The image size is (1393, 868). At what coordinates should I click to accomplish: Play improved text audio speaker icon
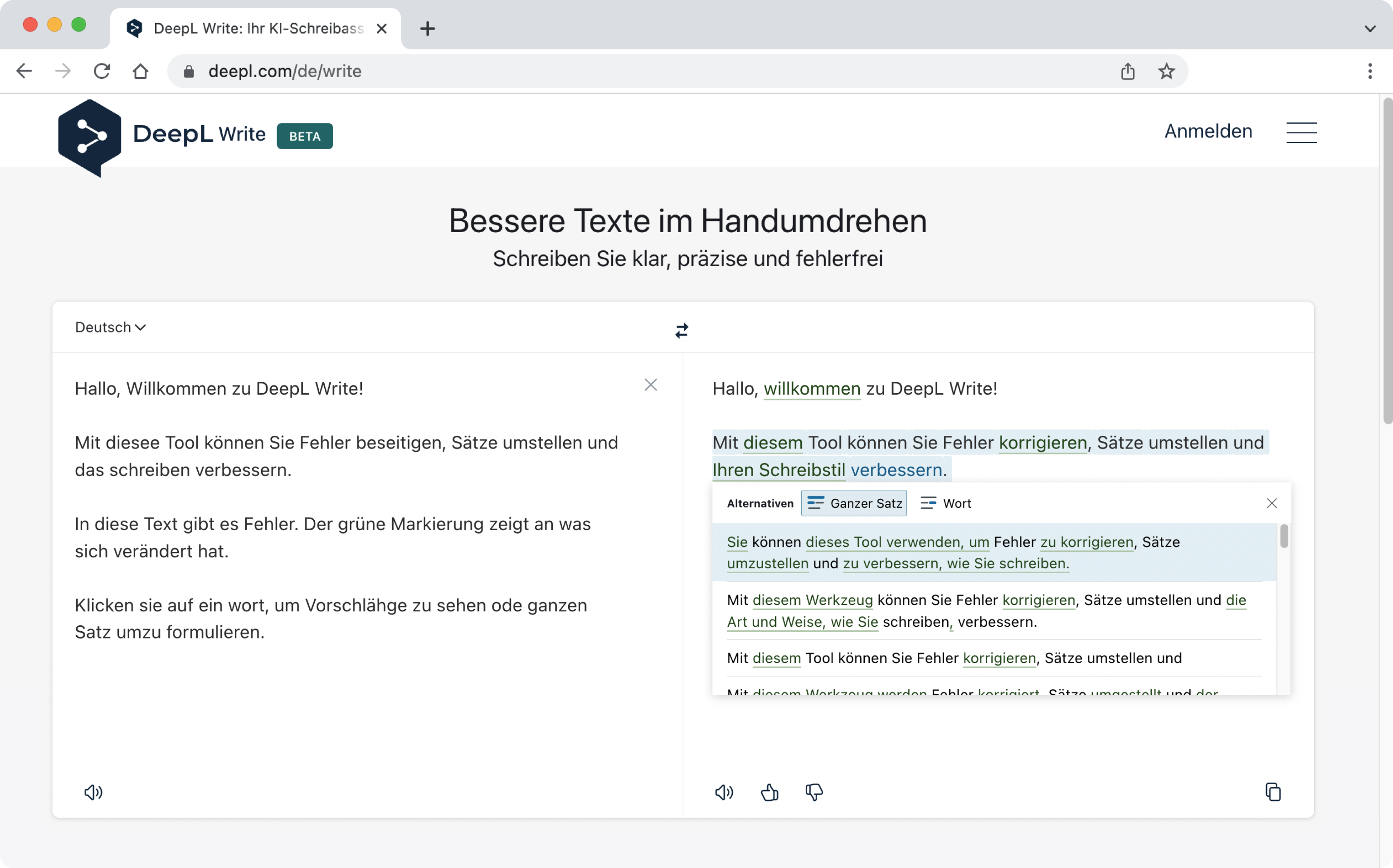[724, 792]
